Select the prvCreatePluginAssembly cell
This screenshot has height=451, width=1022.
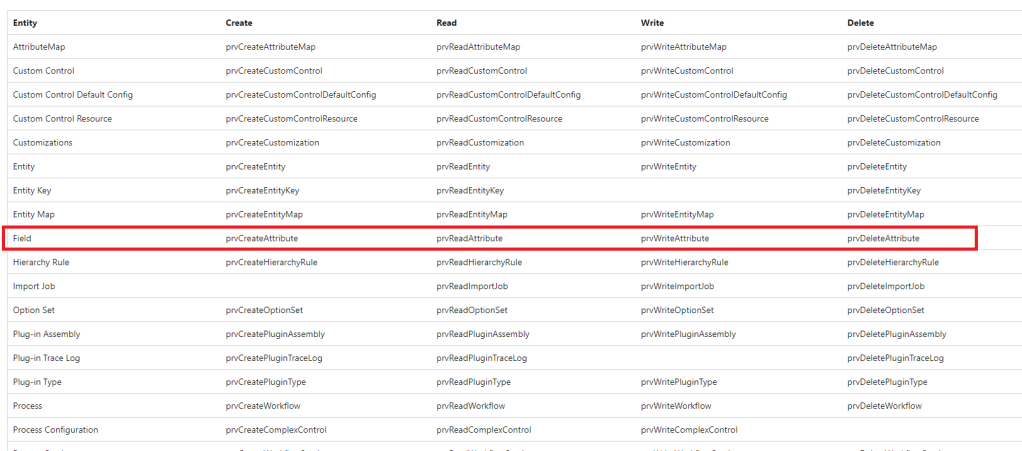[x=275, y=334]
